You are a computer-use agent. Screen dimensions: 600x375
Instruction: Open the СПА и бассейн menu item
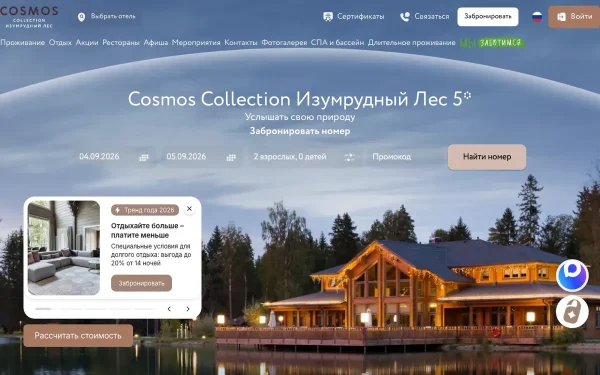(337, 42)
